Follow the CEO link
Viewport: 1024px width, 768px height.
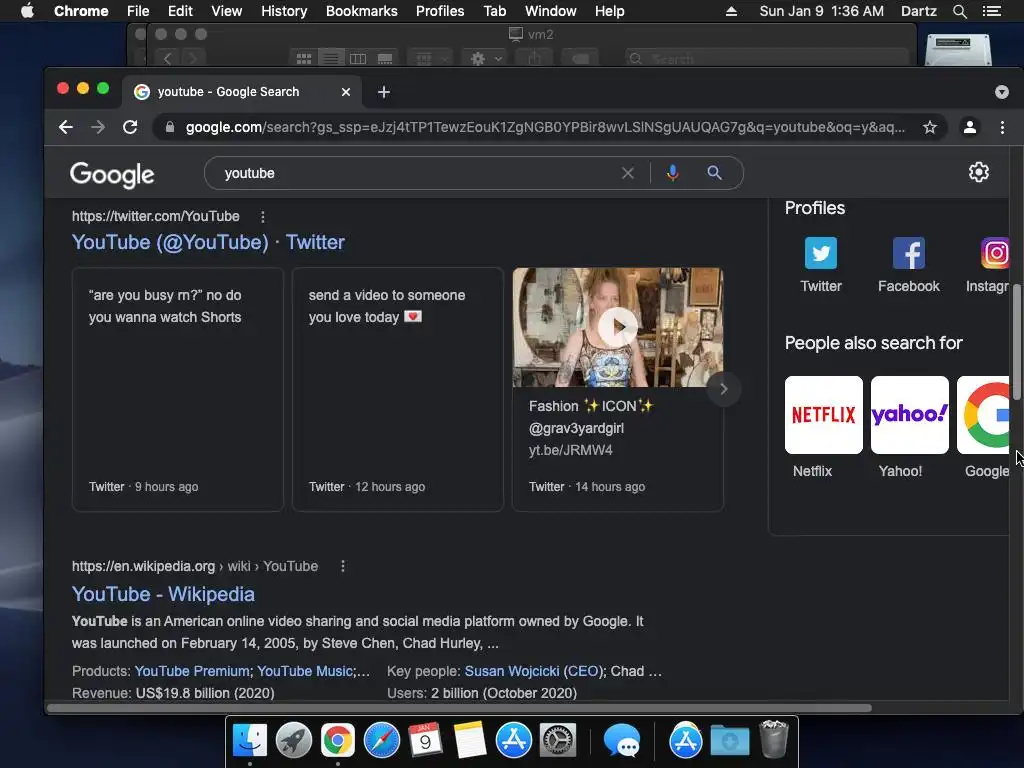(x=582, y=671)
